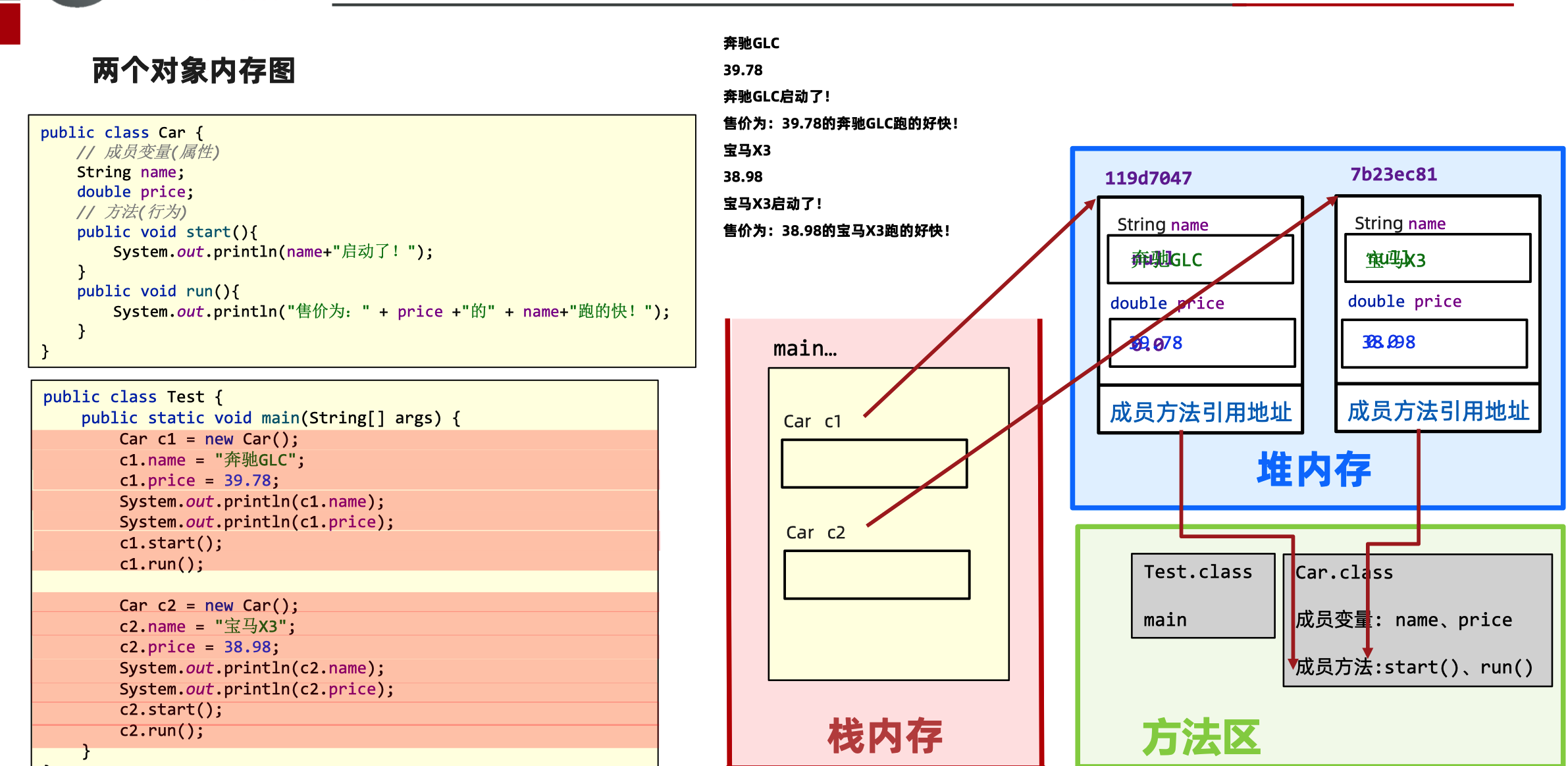Click the 栈内存 stack label
1568x766 pixels.
[884, 736]
